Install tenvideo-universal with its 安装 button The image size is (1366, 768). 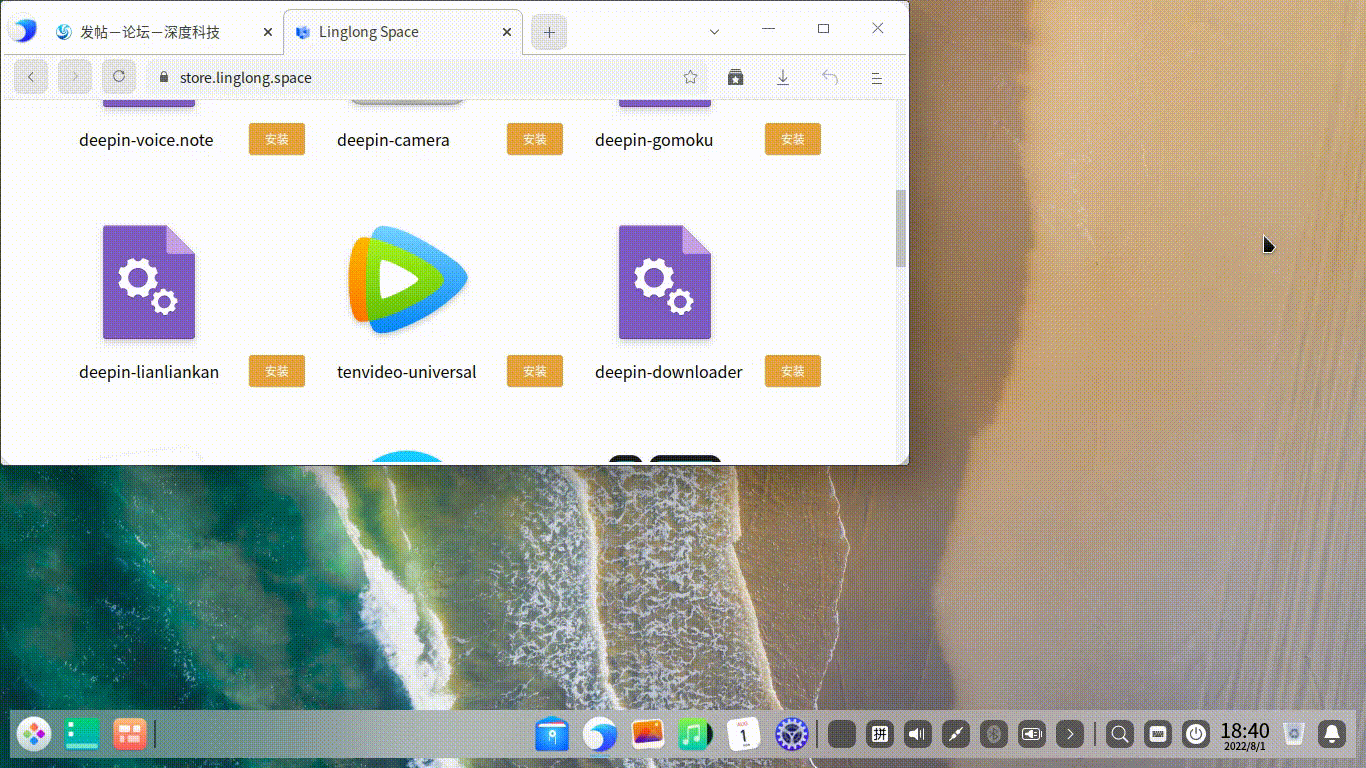pyautogui.click(x=535, y=371)
